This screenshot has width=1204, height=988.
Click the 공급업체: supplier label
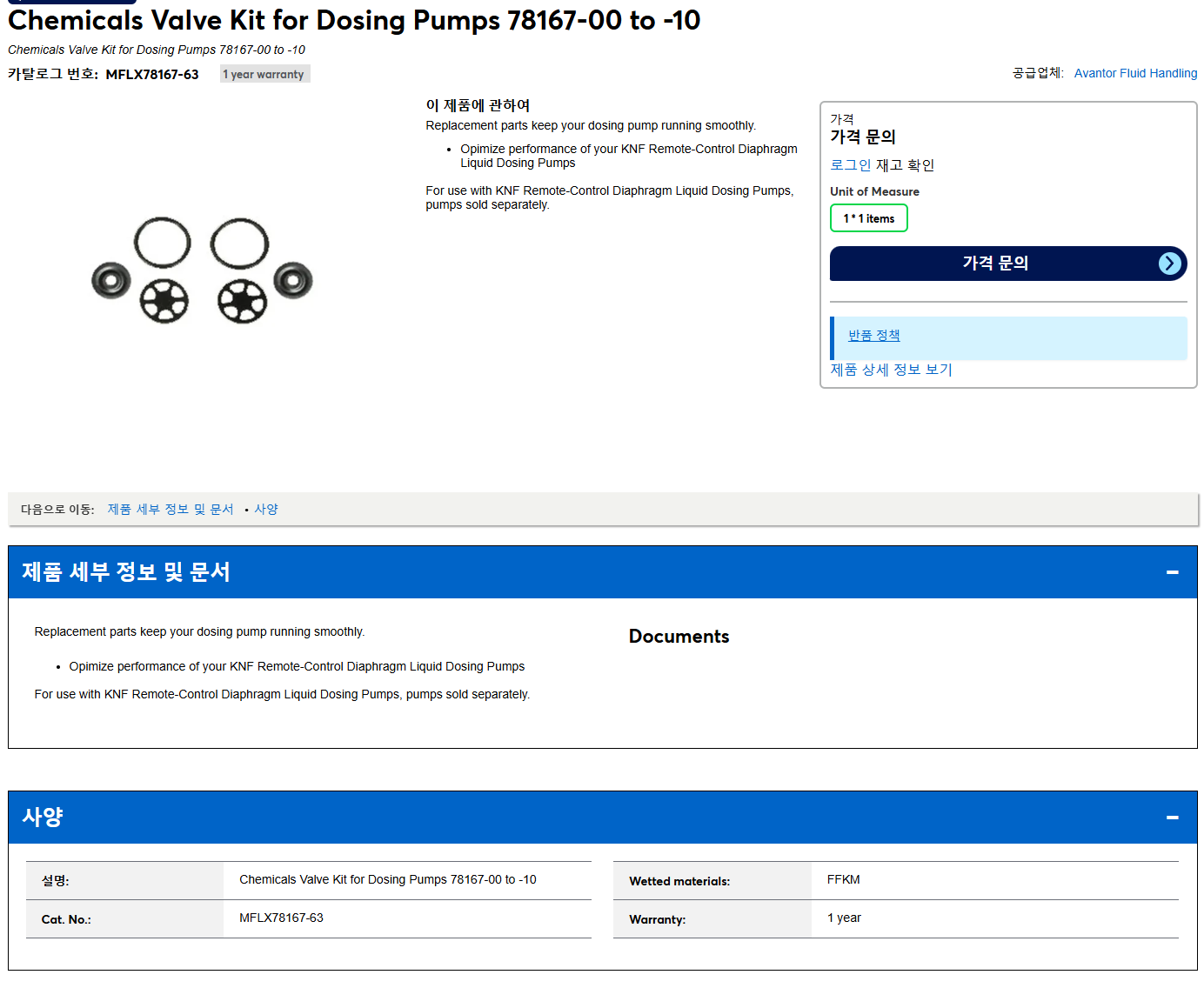[x=1038, y=73]
